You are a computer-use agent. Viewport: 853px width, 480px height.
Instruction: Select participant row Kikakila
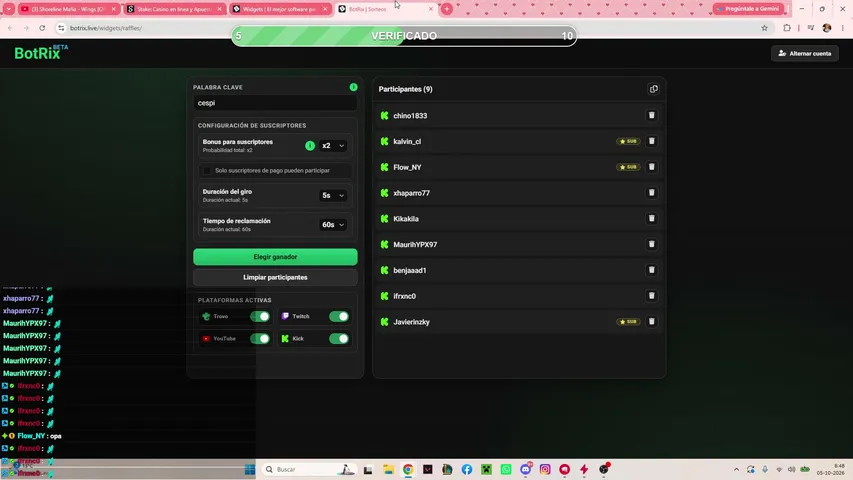pos(520,219)
